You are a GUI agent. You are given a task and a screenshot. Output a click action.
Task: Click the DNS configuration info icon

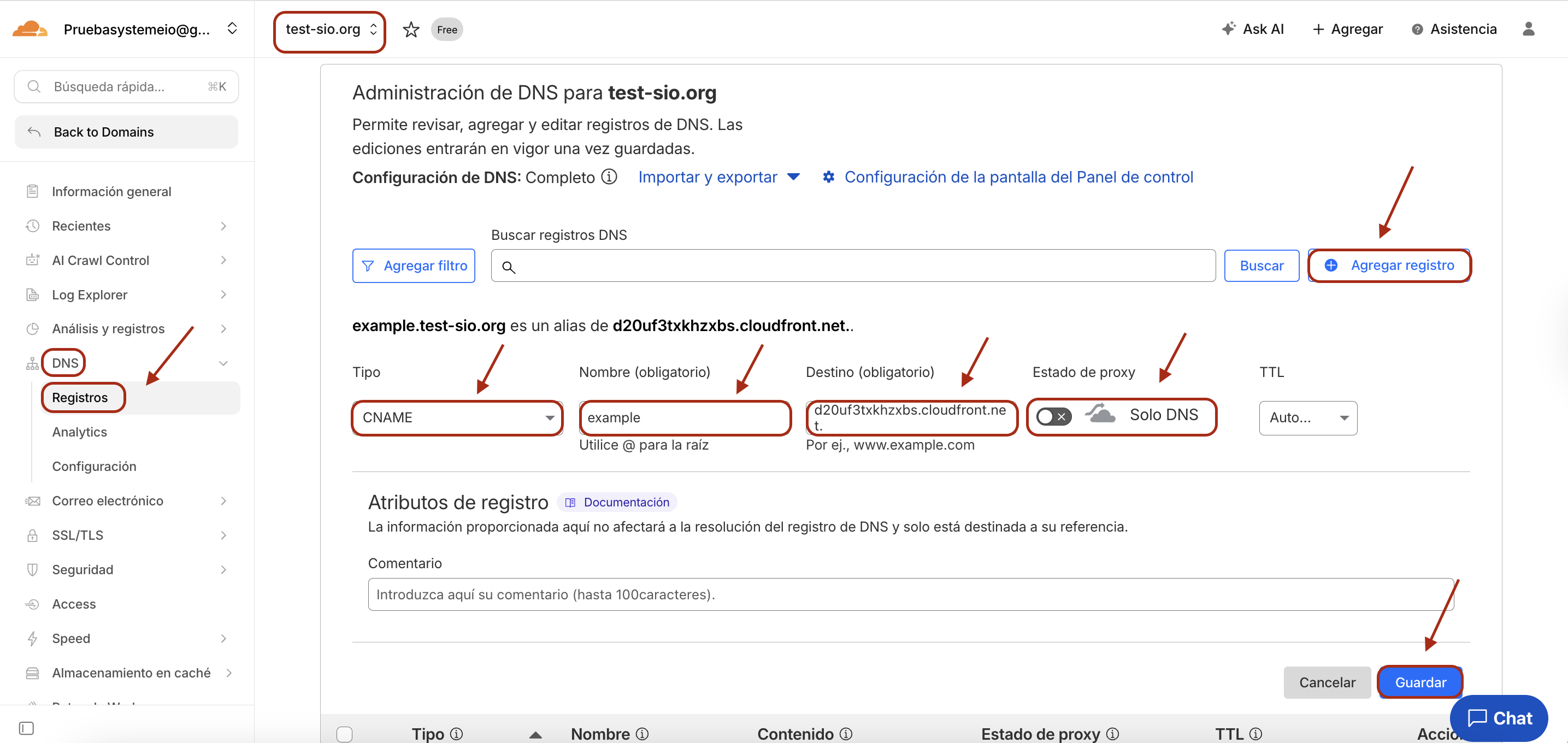coord(609,176)
